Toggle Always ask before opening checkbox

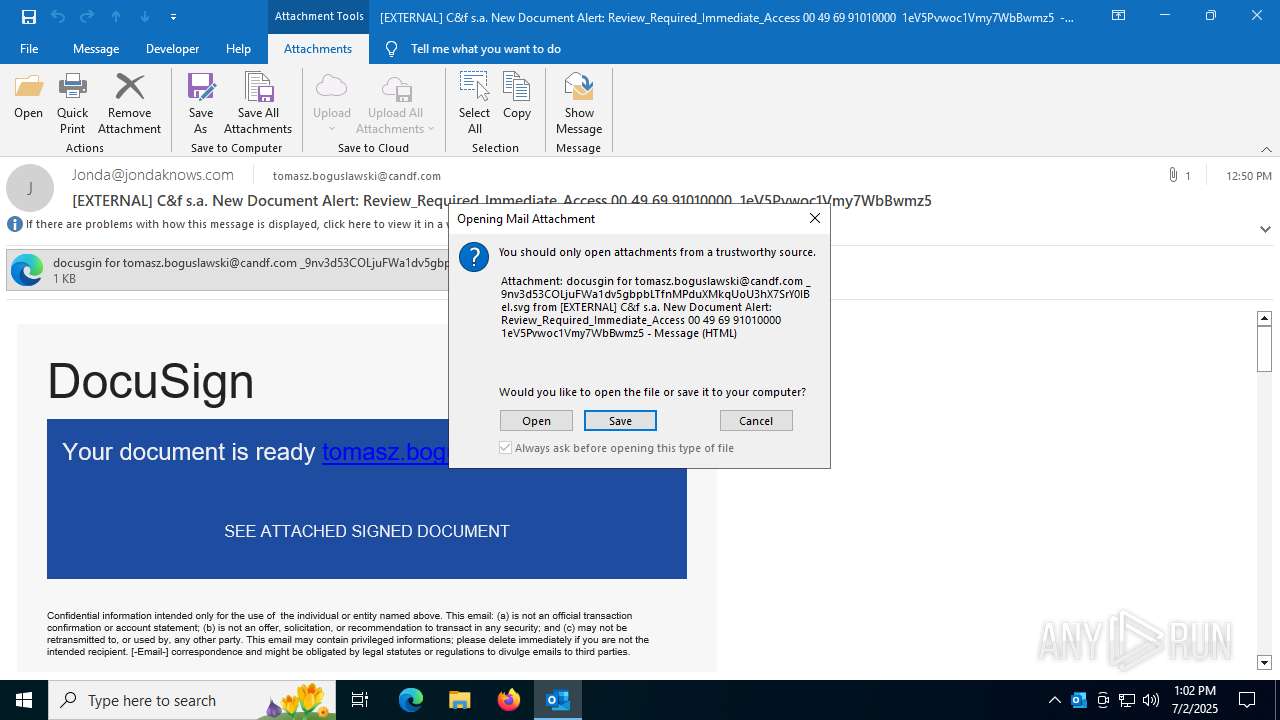point(505,448)
